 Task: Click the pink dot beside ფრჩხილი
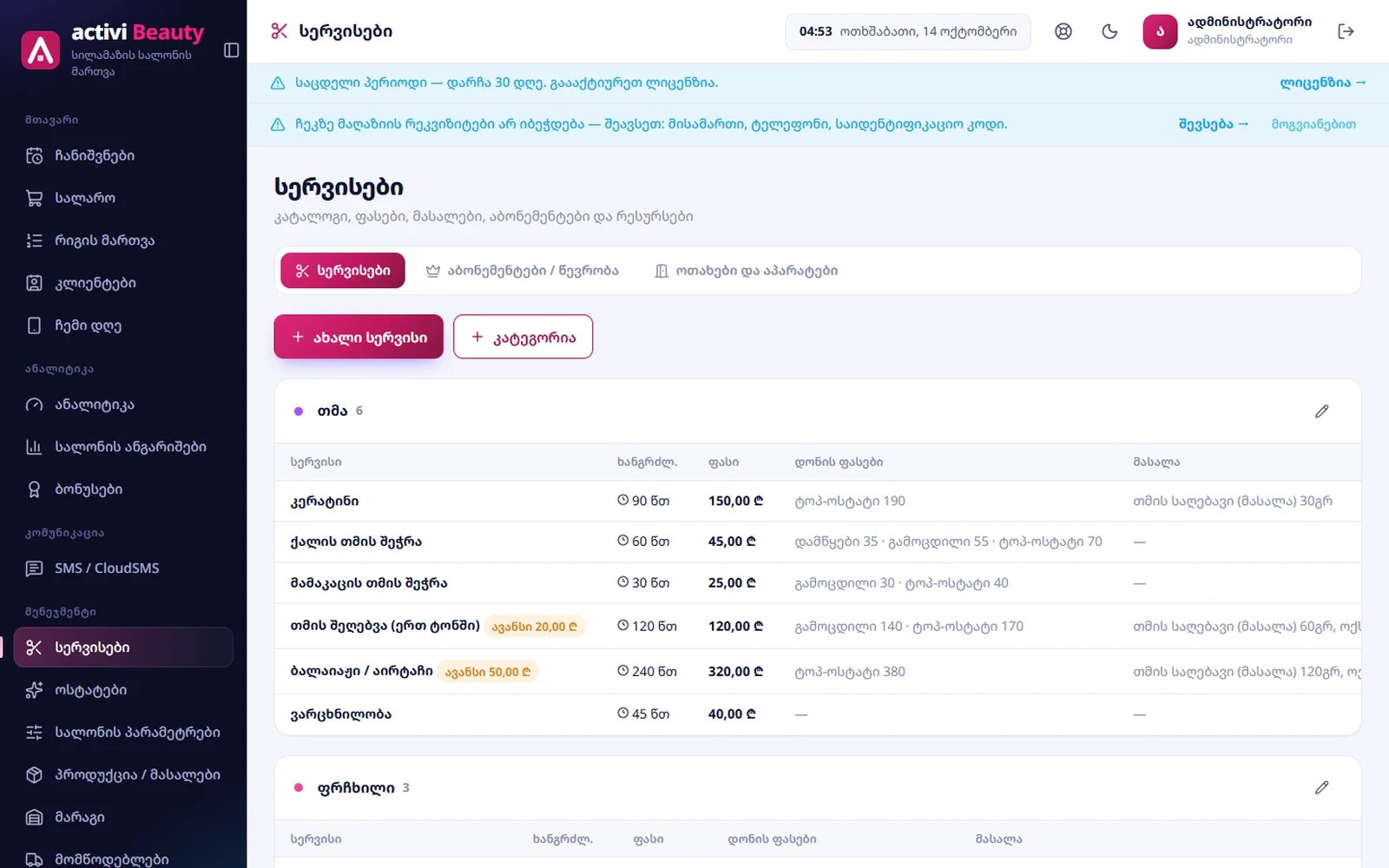click(299, 788)
